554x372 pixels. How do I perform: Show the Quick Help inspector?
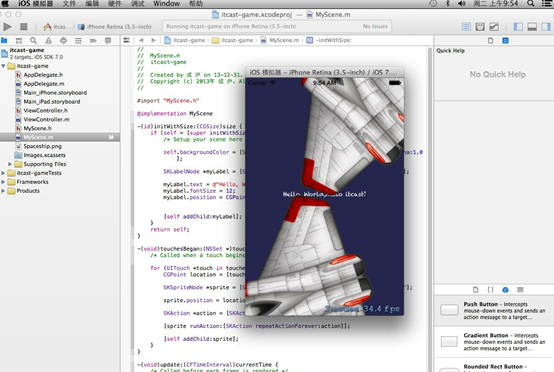(x=505, y=41)
